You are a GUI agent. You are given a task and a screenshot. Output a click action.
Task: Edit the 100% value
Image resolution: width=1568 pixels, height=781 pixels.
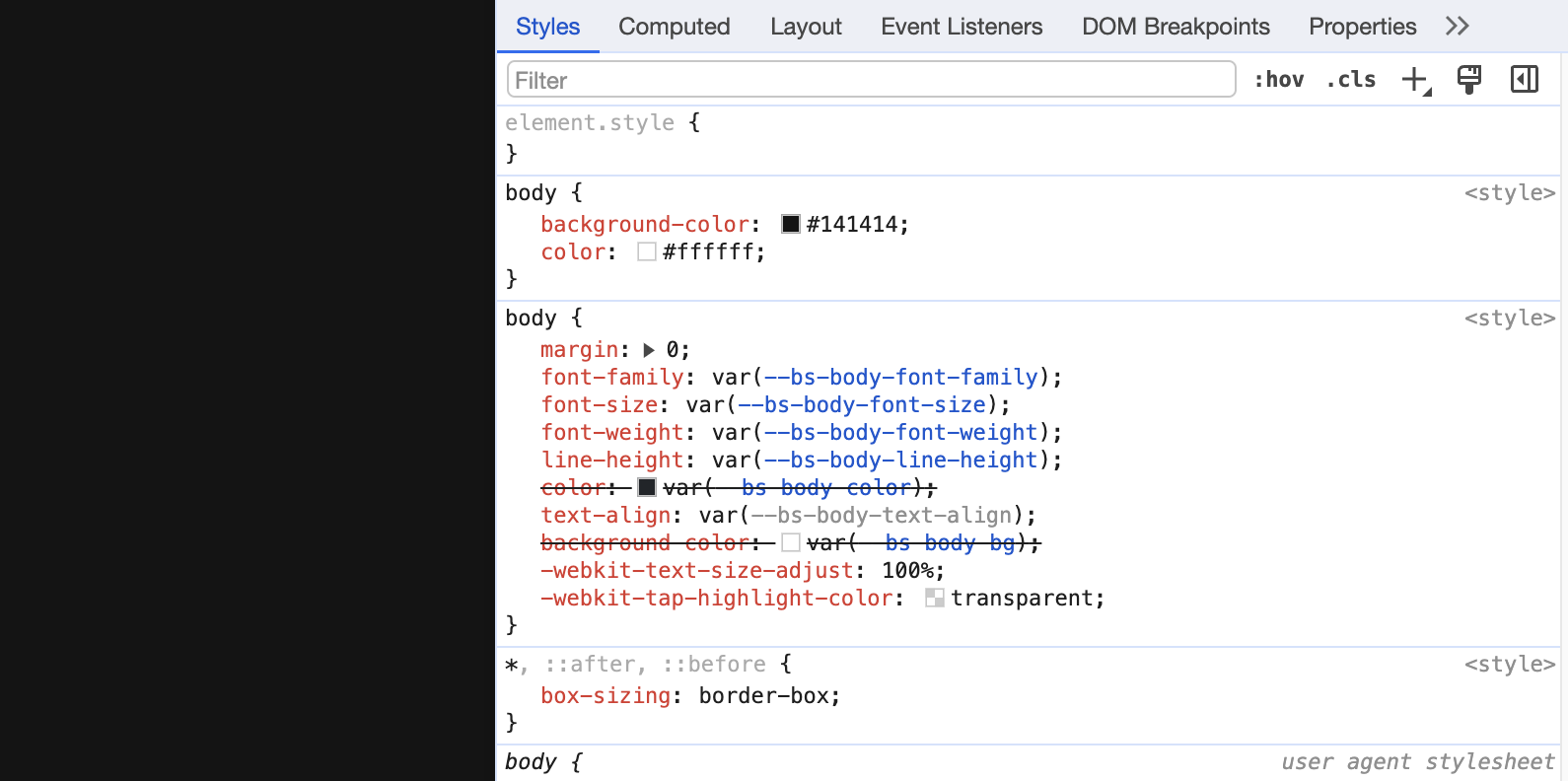pos(907,571)
